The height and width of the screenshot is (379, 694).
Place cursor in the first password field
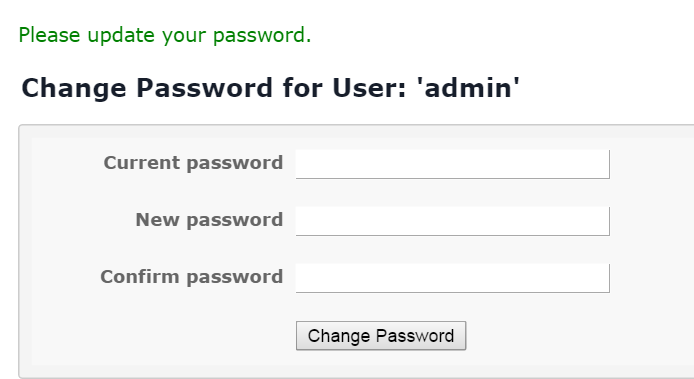(452, 164)
